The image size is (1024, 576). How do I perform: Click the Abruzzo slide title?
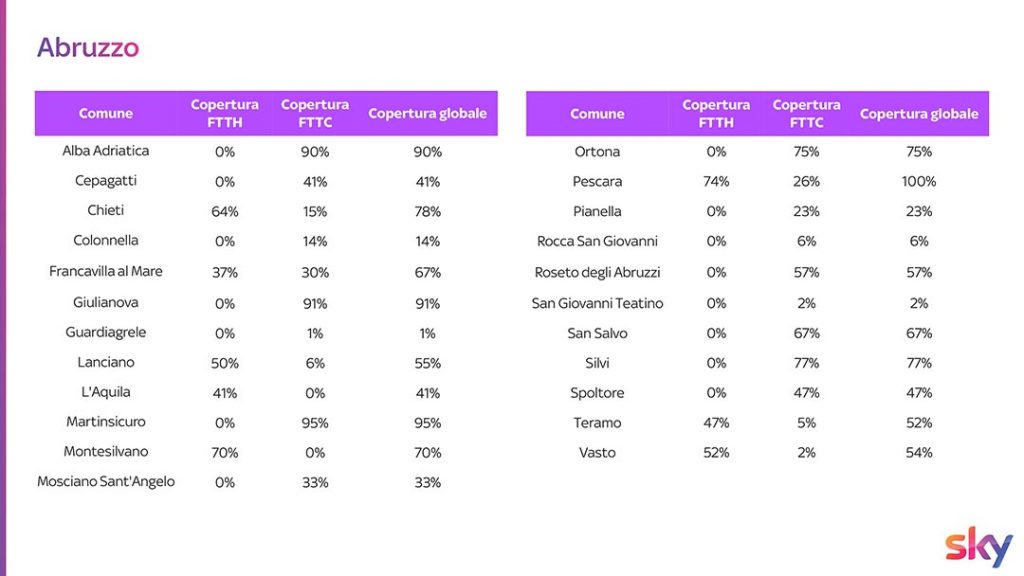(88, 48)
